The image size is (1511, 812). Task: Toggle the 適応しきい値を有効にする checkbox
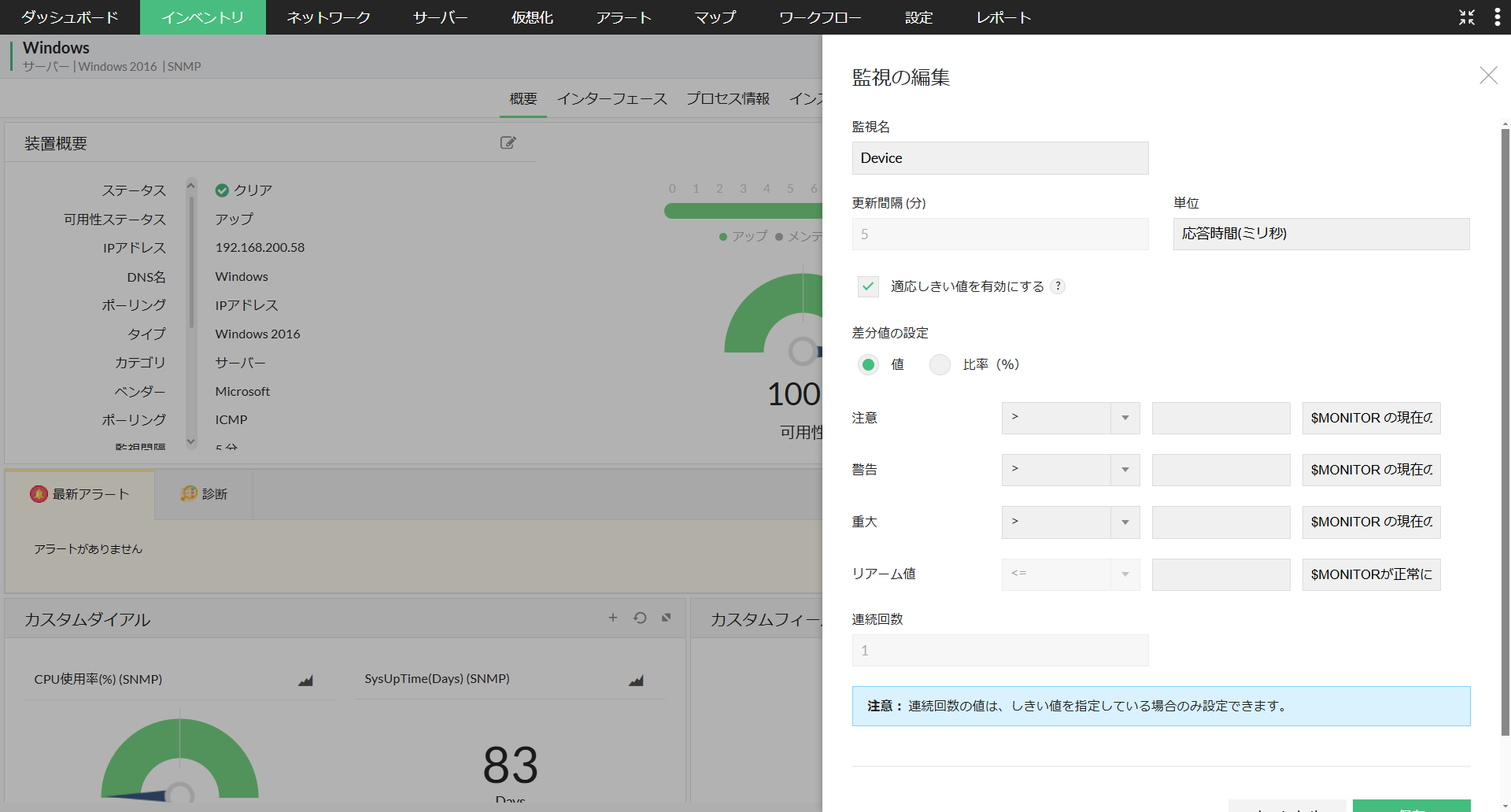click(868, 286)
